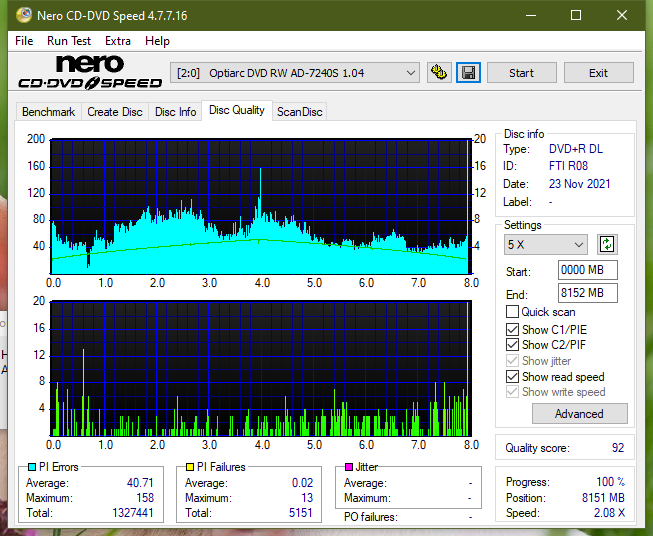Maximize the Nero CD-DVD Speed window

click(576, 15)
